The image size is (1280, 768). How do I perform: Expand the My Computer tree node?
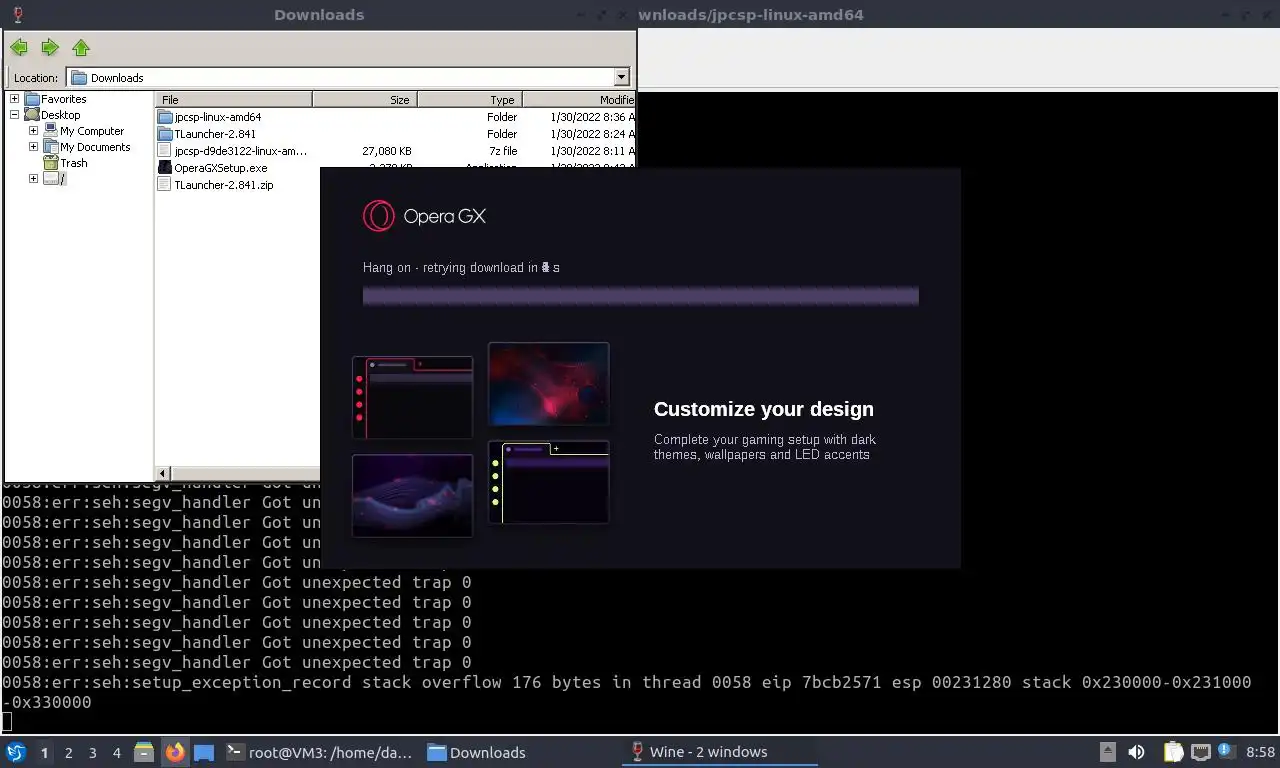[x=33, y=131]
